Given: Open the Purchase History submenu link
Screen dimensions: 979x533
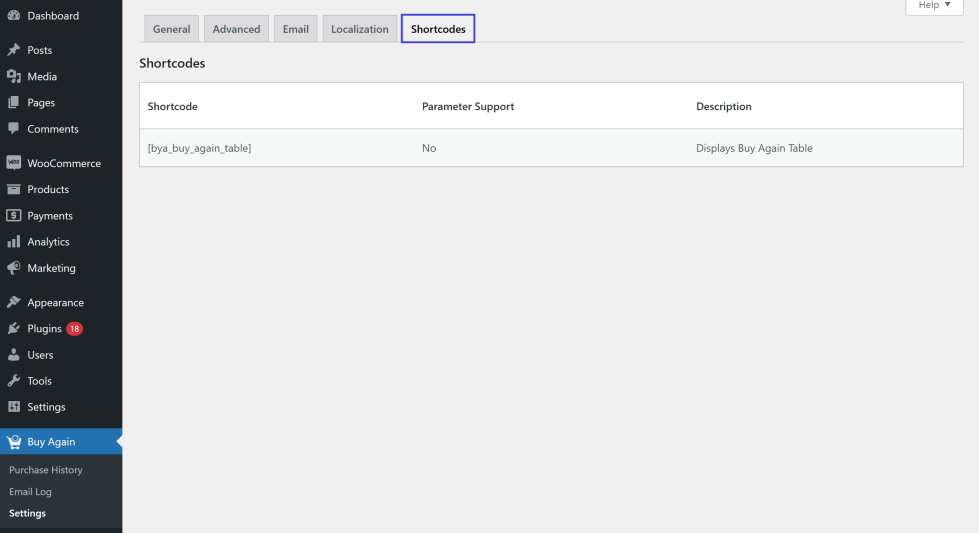Looking at the screenshot, I should click(x=46, y=470).
